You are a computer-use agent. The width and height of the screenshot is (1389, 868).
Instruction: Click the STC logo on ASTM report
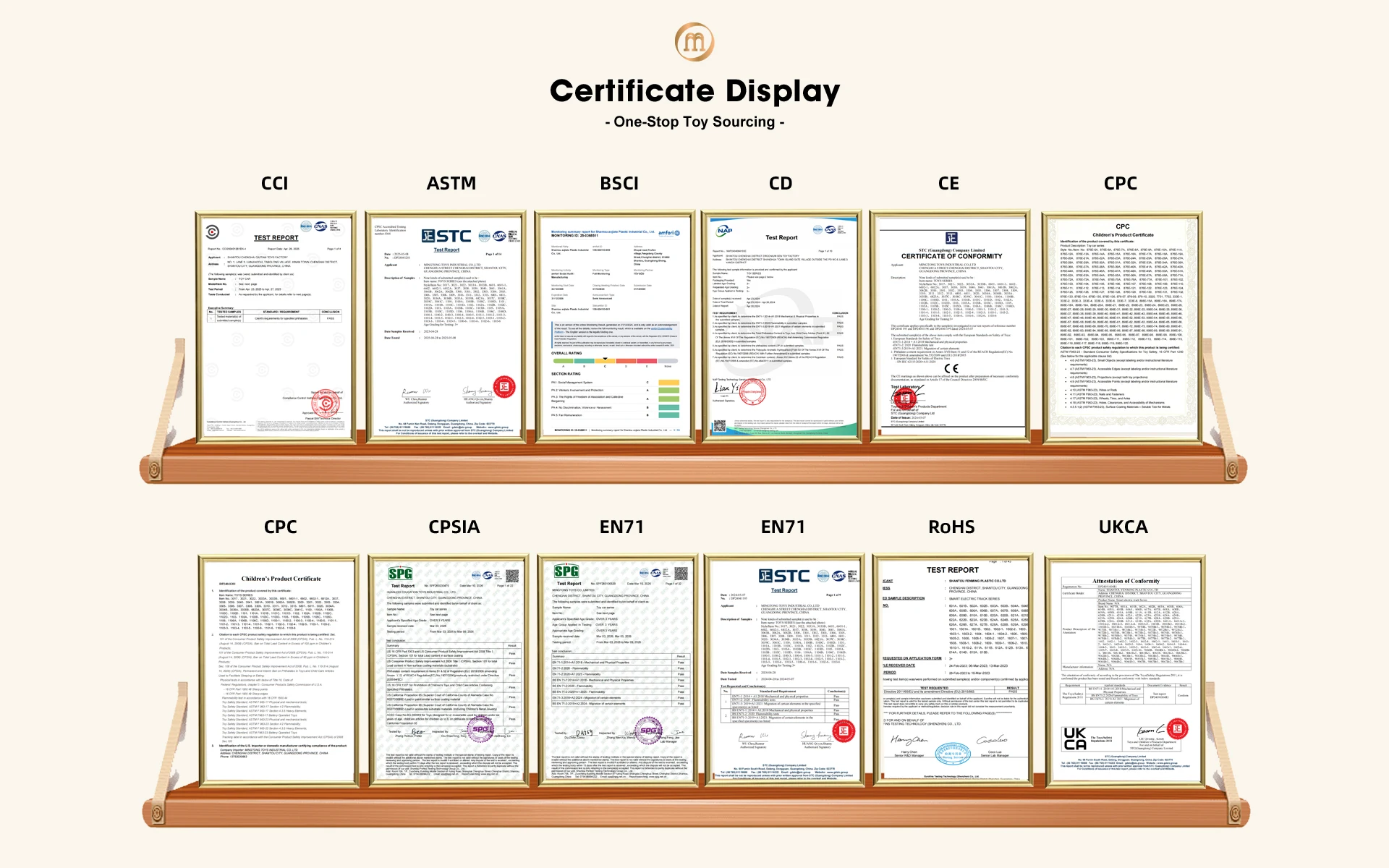[x=446, y=237]
